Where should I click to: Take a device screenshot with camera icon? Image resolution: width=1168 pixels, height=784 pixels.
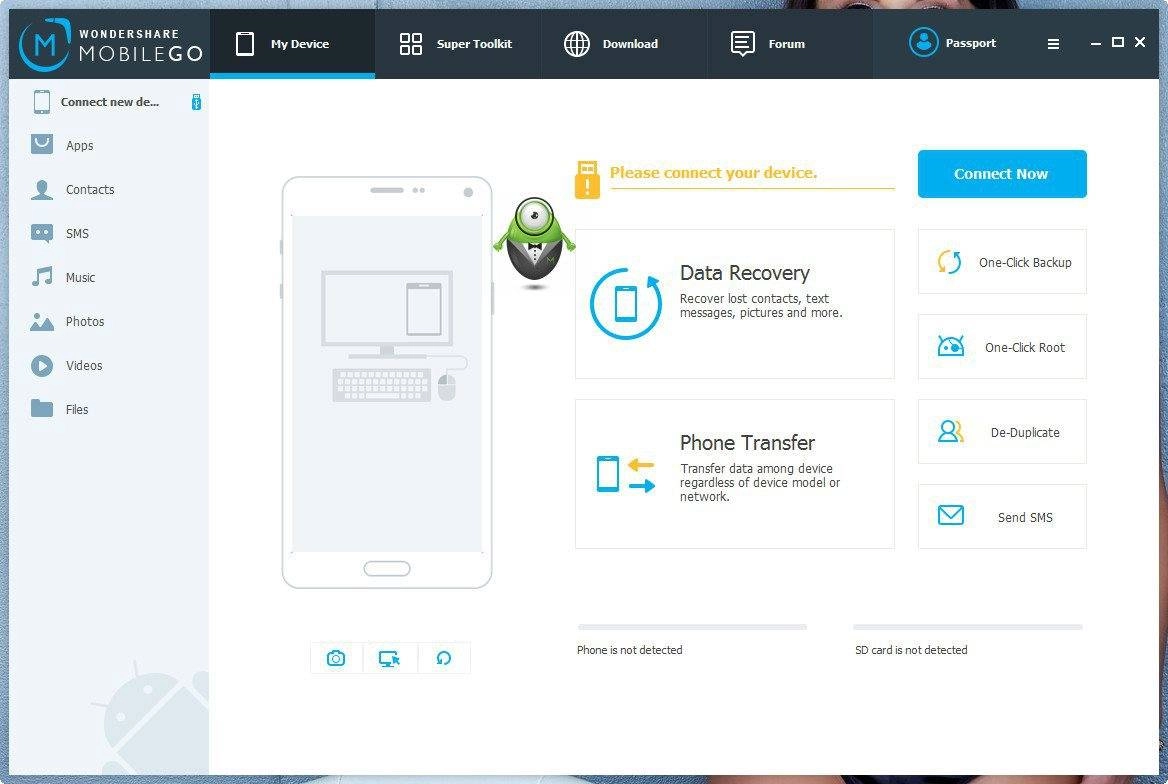pos(336,658)
